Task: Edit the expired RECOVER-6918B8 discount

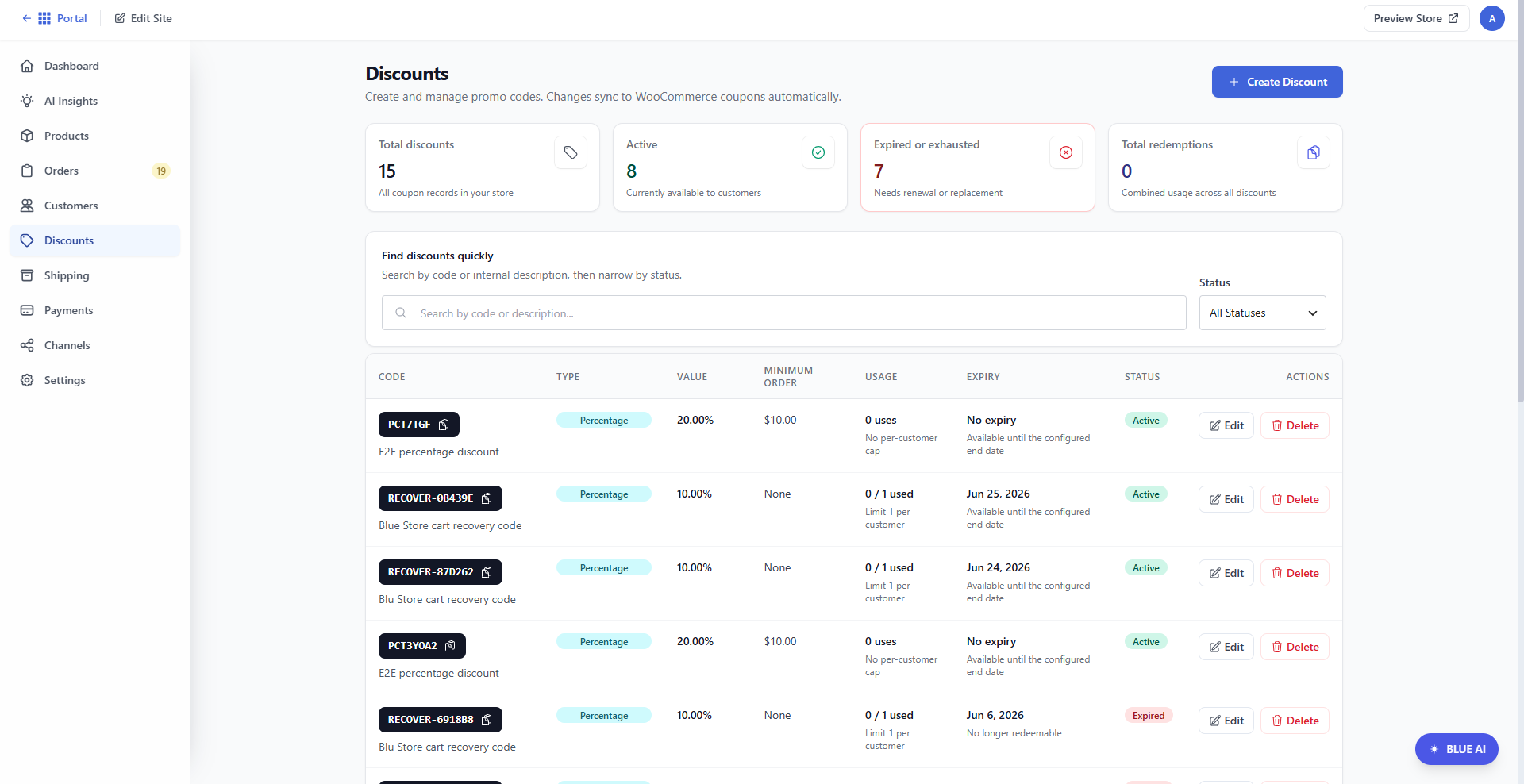Action: tap(1226, 721)
